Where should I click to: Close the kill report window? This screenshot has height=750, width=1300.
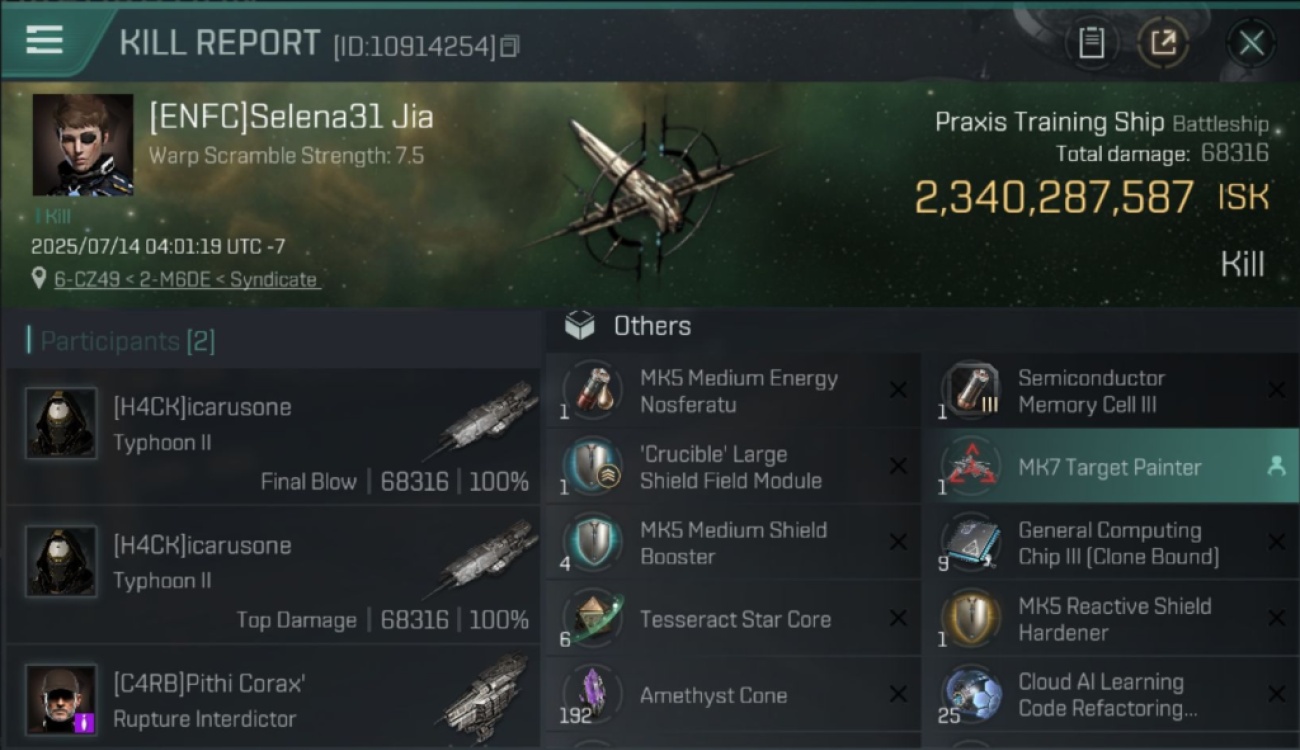pyautogui.click(x=1251, y=43)
